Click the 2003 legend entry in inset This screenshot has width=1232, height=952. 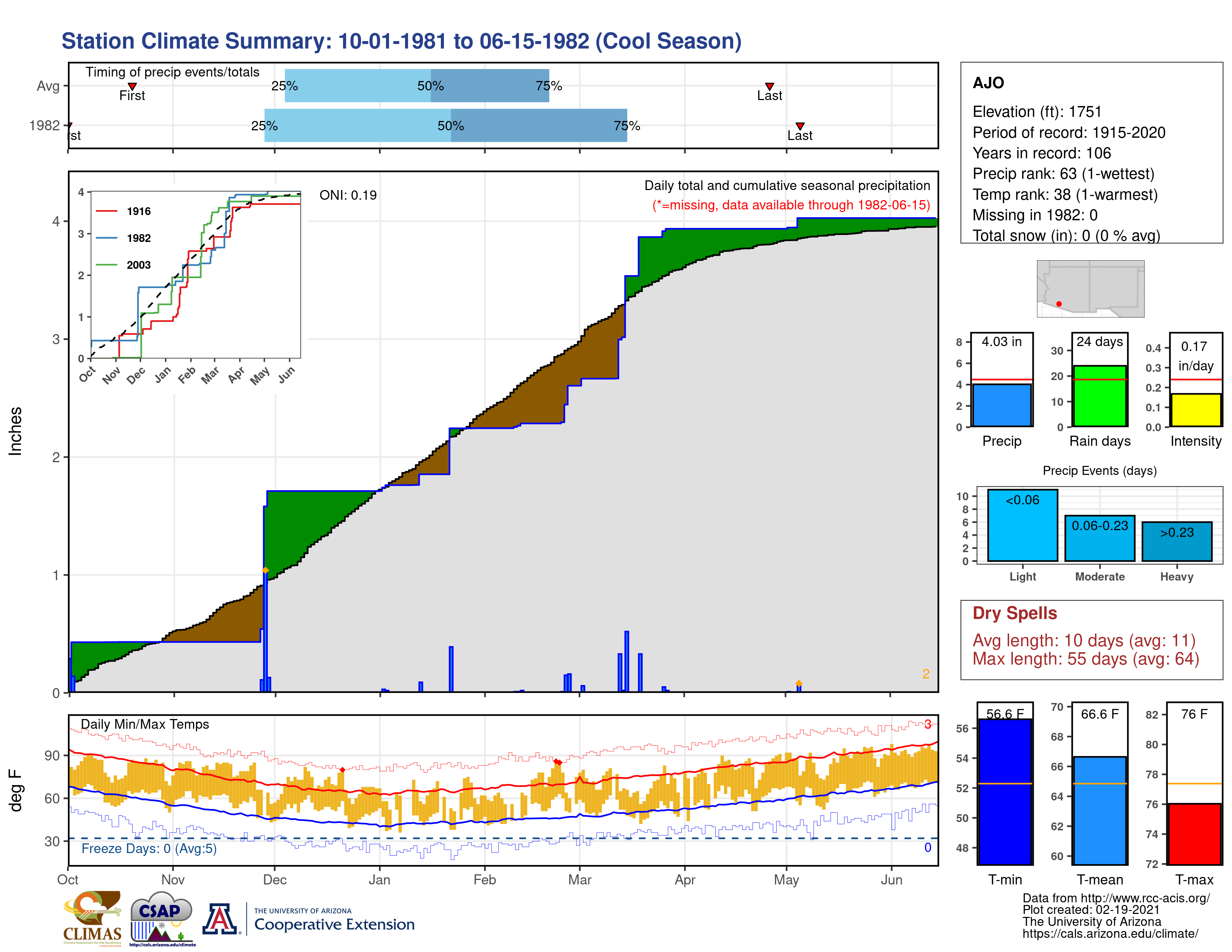(x=124, y=265)
